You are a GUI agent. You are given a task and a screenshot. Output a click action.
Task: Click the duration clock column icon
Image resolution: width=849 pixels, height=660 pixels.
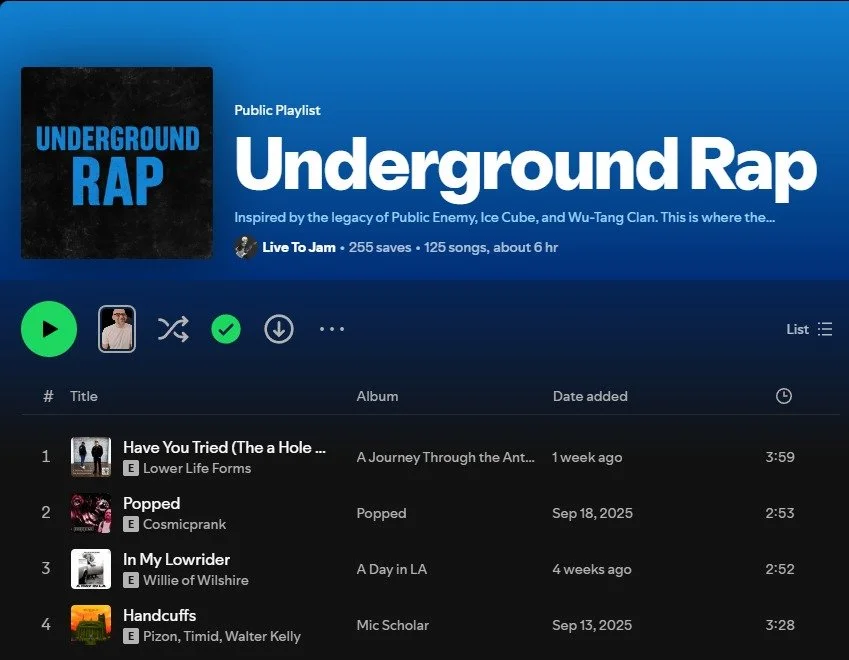pos(783,396)
